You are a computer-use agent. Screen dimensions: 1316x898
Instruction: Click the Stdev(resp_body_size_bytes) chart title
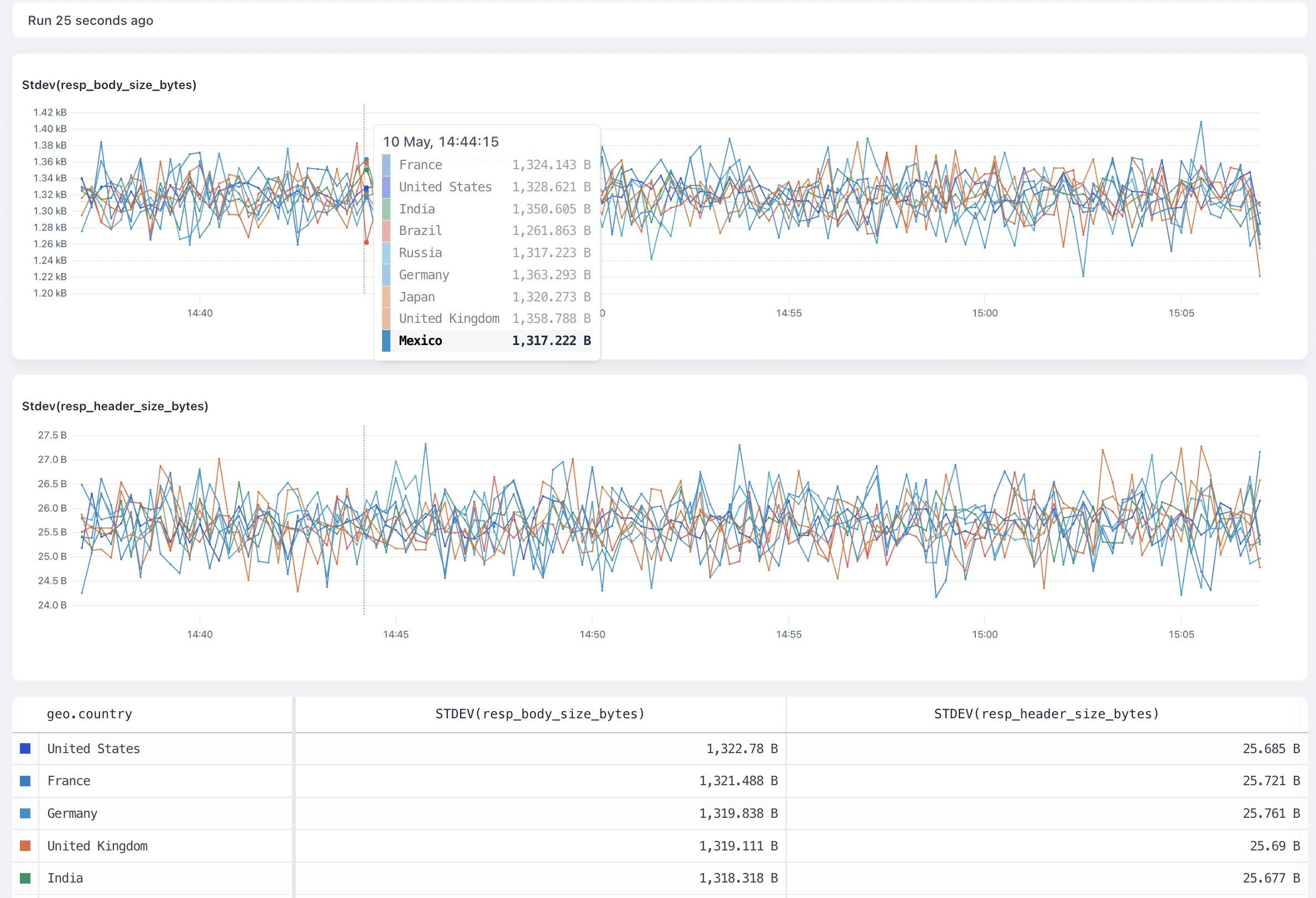[x=109, y=85]
